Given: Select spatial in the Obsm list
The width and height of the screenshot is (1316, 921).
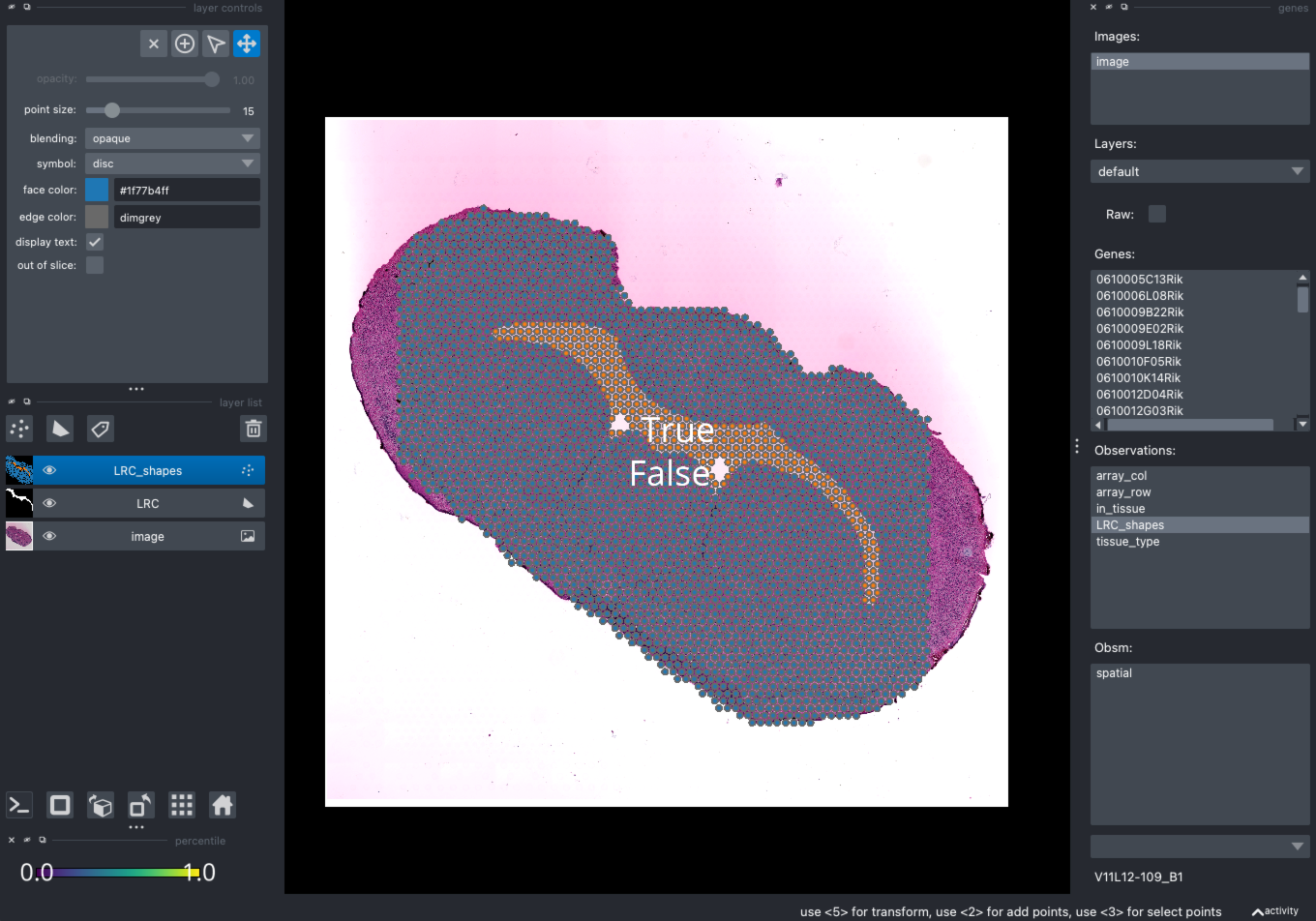Looking at the screenshot, I should pyautogui.click(x=1114, y=673).
